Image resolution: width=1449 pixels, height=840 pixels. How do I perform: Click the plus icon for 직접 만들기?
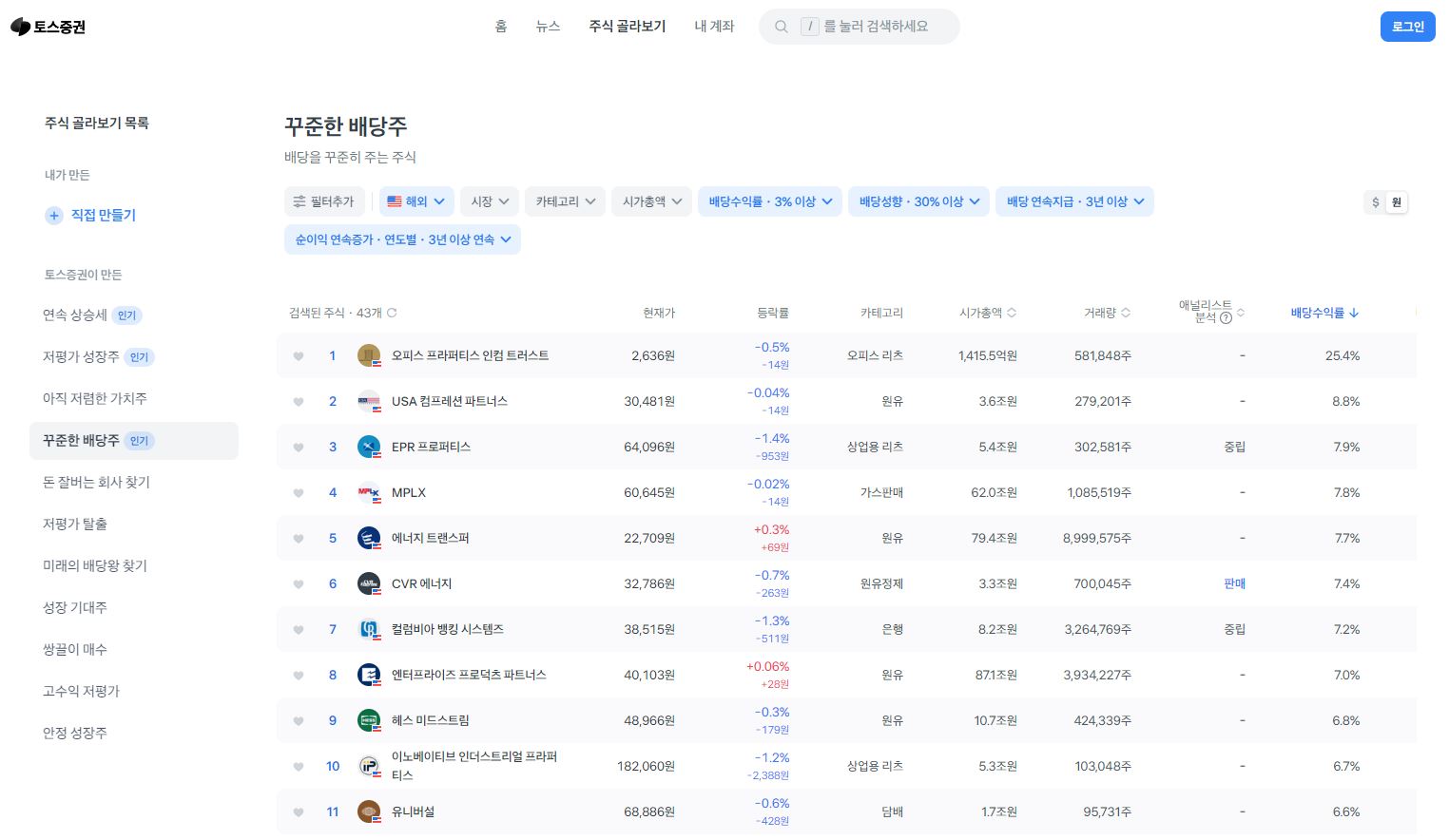coord(54,216)
